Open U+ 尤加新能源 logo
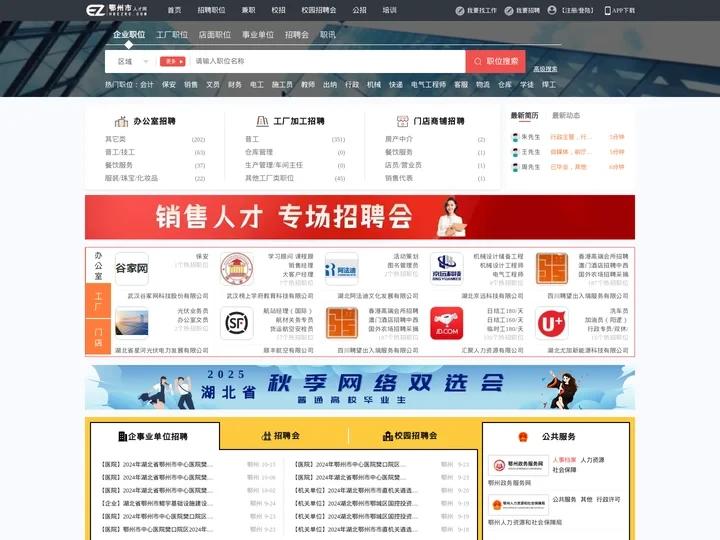 (x=552, y=323)
